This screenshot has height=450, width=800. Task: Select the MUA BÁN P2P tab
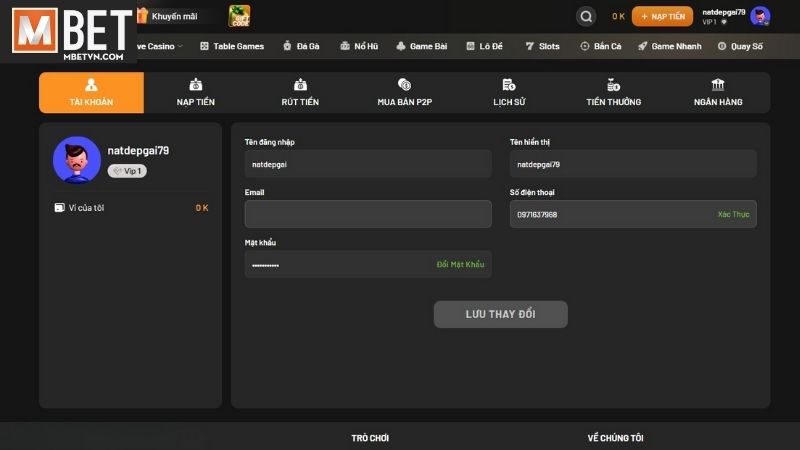pyautogui.click(x=404, y=93)
